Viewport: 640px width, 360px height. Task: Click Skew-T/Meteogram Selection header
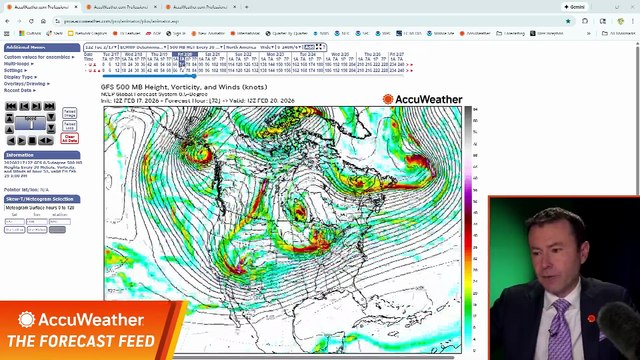[42, 199]
